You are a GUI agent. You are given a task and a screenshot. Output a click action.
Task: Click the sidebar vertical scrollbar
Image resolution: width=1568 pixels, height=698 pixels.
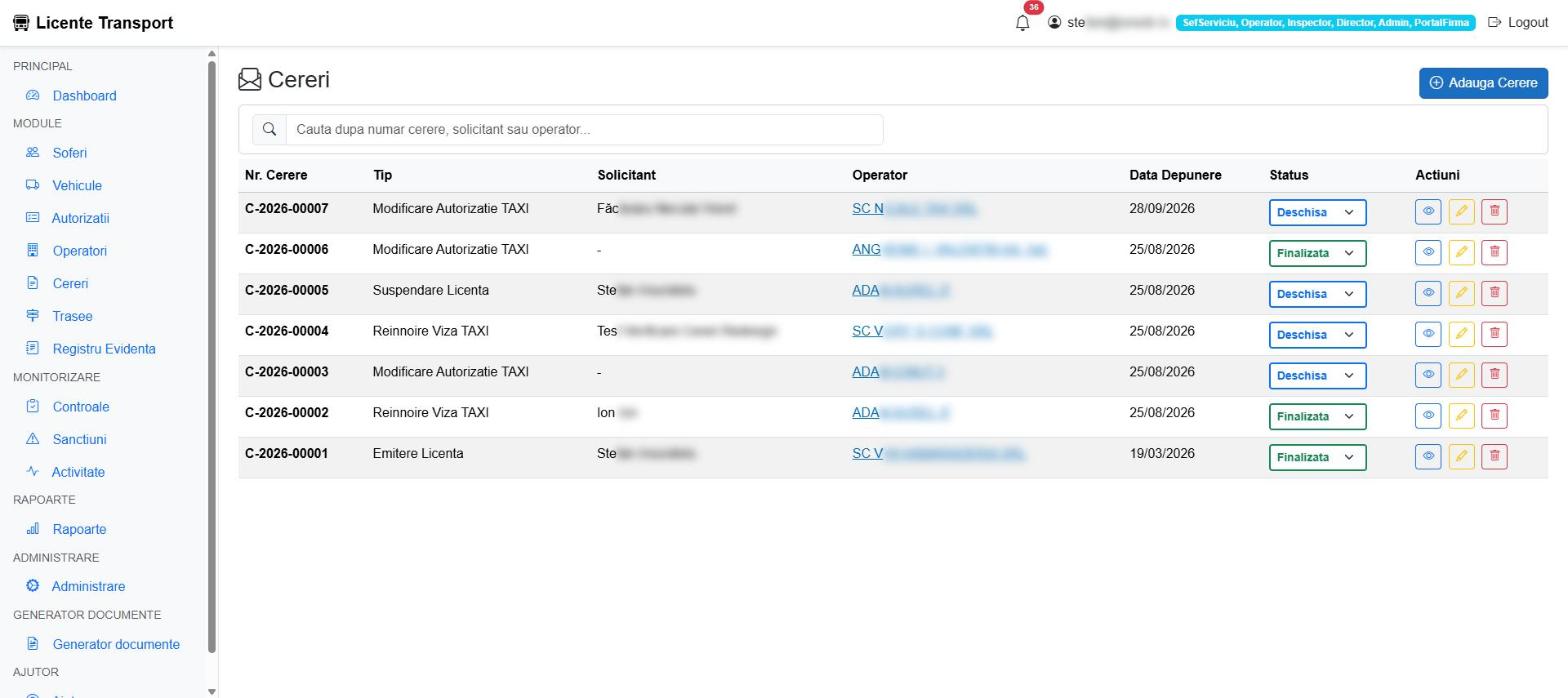211,357
